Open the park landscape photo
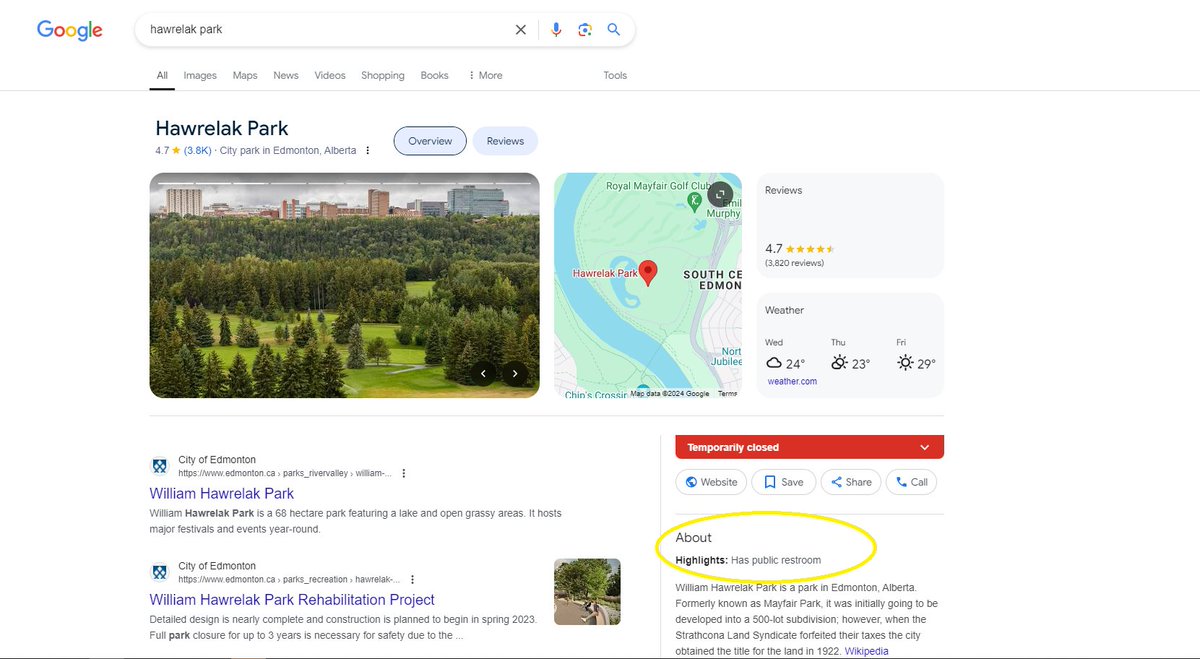Image resolution: width=1200 pixels, height=659 pixels. tap(344, 285)
